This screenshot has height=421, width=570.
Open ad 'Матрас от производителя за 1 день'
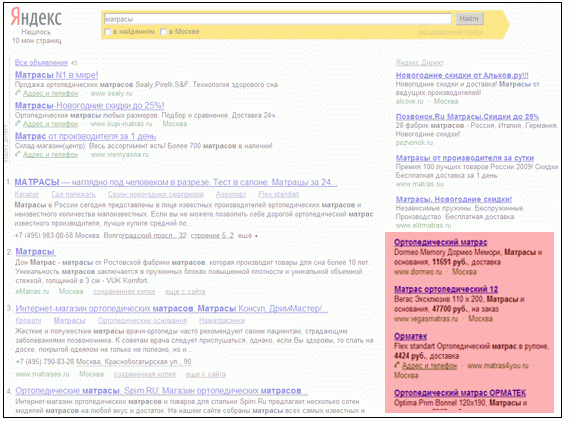click(85, 136)
